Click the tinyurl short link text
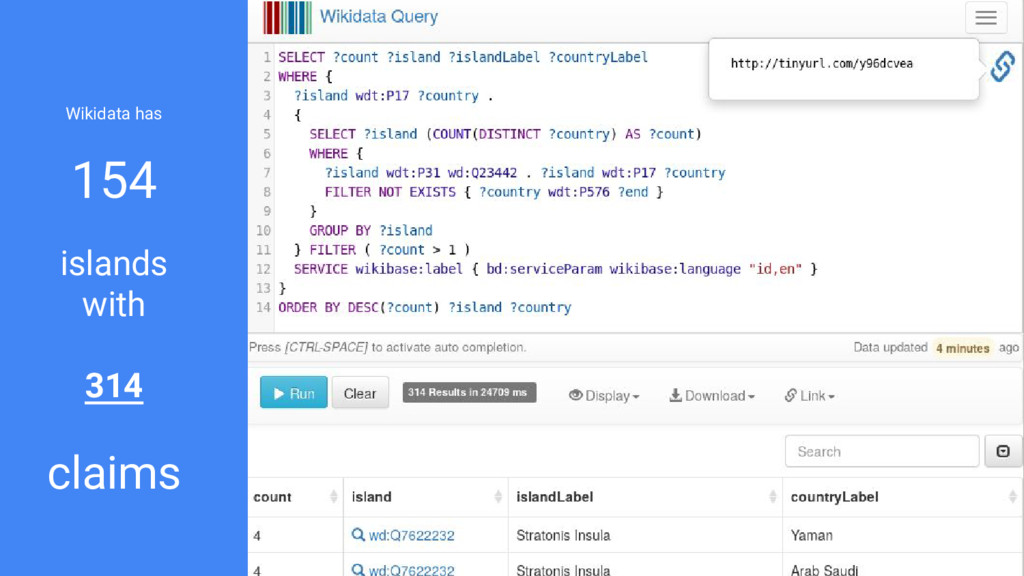The width and height of the screenshot is (1024, 576). (822, 63)
